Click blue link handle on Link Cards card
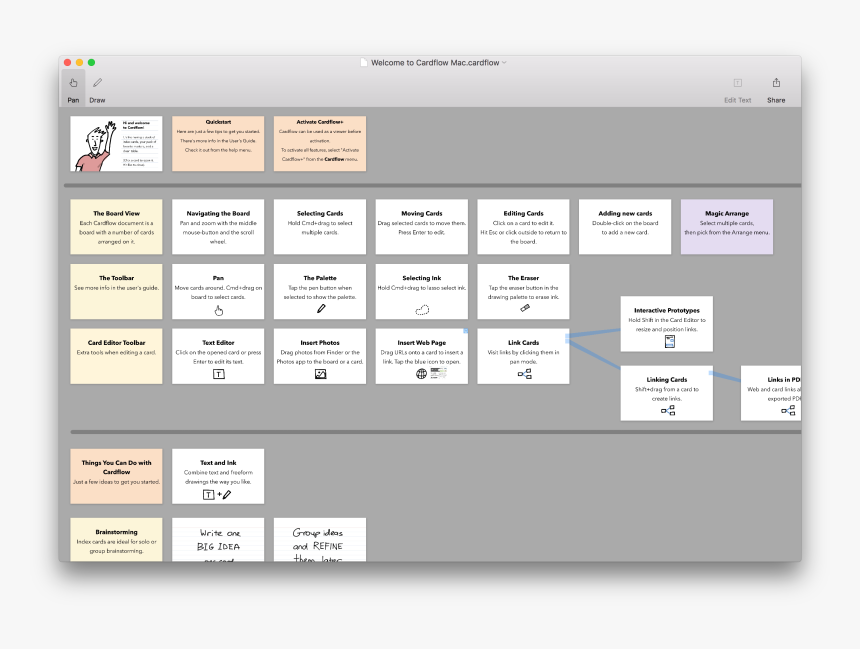860x649 pixels. pos(567,338)
